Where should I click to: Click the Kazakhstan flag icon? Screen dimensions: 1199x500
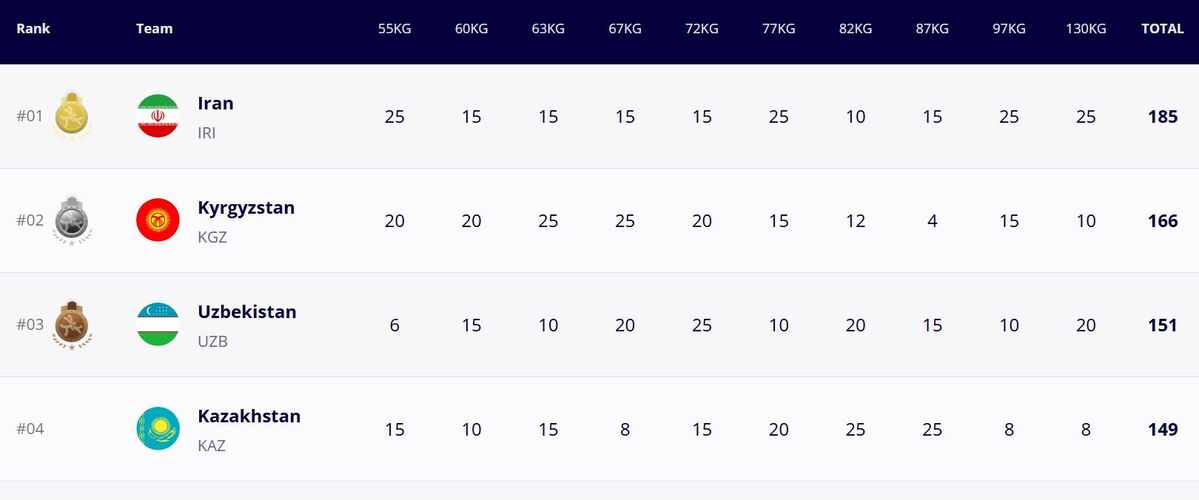158,428
